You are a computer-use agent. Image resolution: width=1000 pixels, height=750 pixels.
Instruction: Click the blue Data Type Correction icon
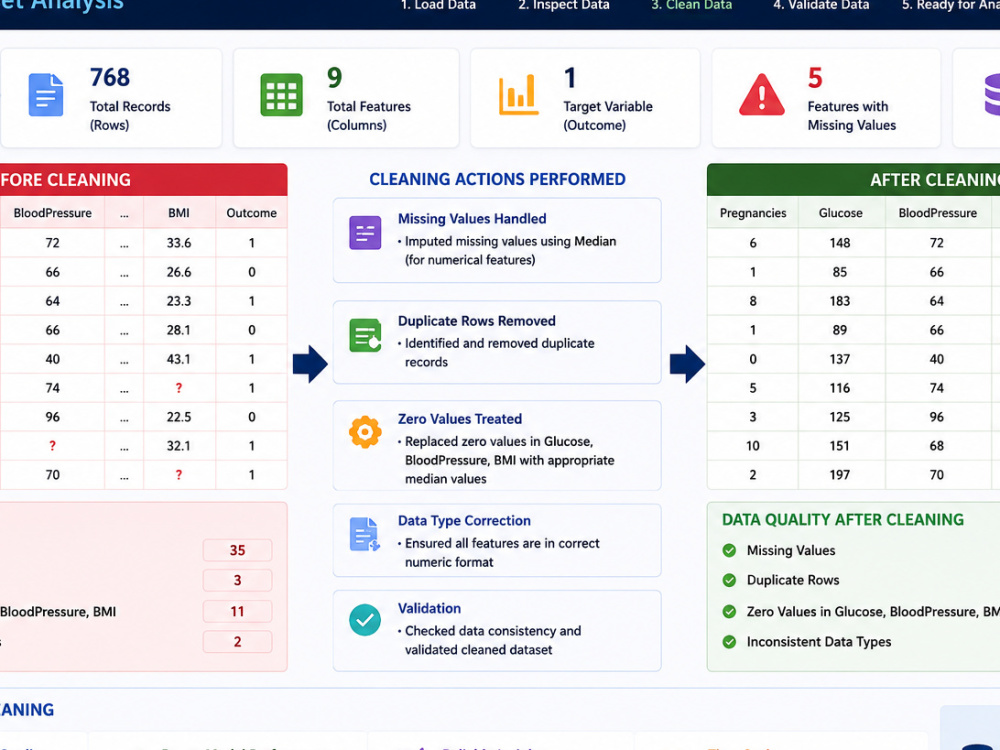pyautogui.click(x=365, y=534)
